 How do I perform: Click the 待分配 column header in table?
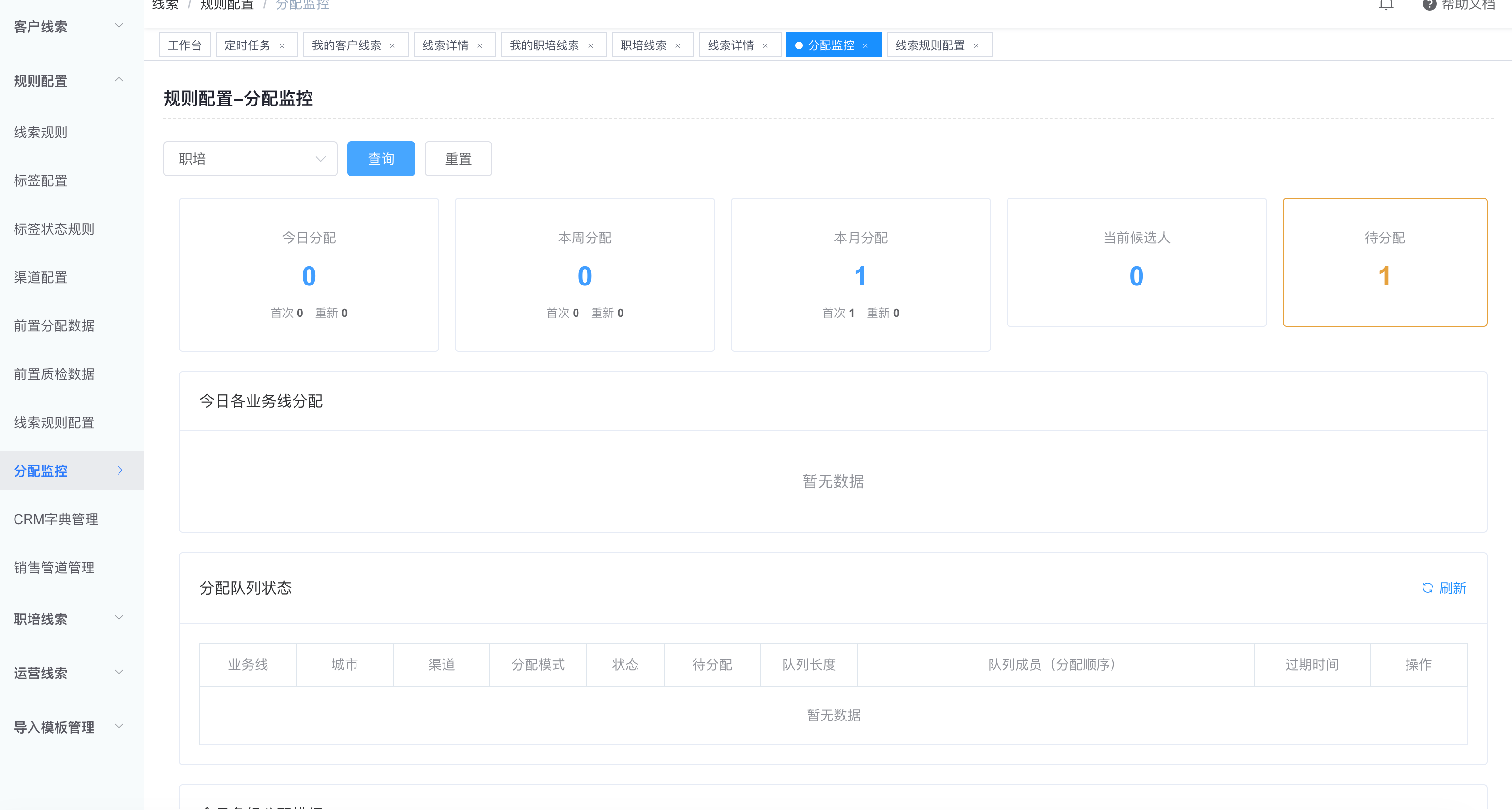coord(712,664)
